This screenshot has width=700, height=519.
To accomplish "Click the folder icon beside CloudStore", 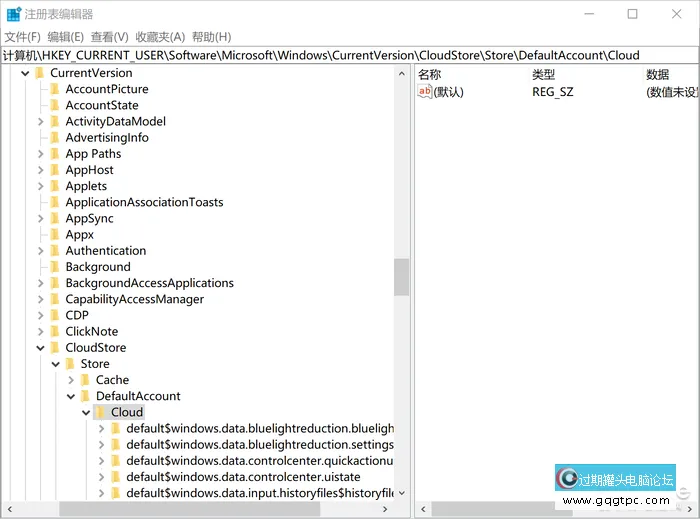I will pyautogui.click(x=56, y=348).
